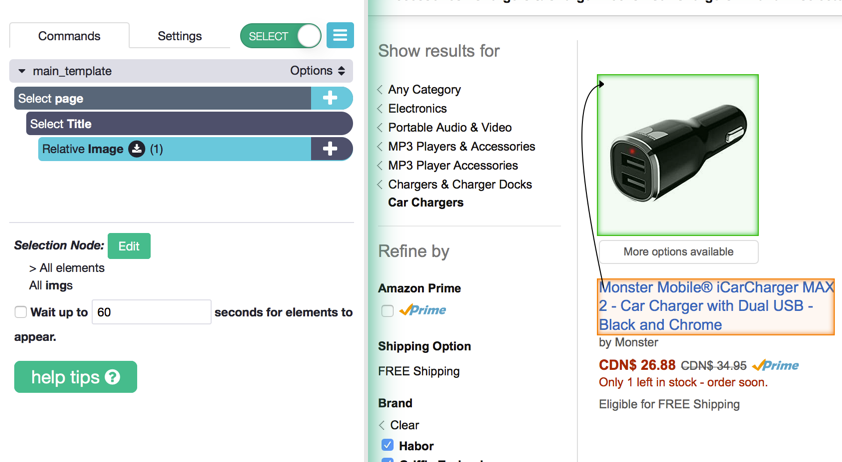
Task: Click the Car Chargers current category
Action: [x=426, y=203]
